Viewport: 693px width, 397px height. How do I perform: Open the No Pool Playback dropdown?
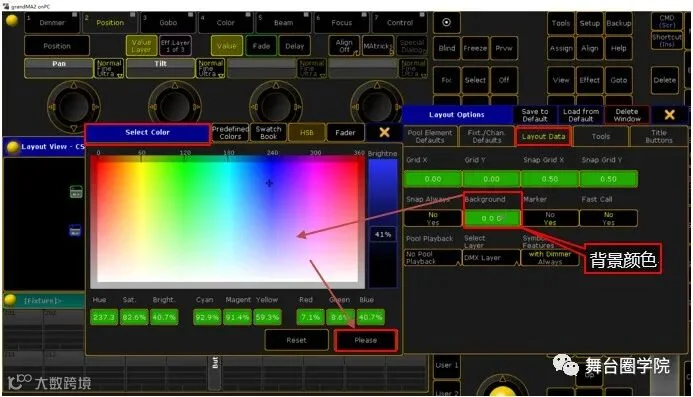click(433, 257)
